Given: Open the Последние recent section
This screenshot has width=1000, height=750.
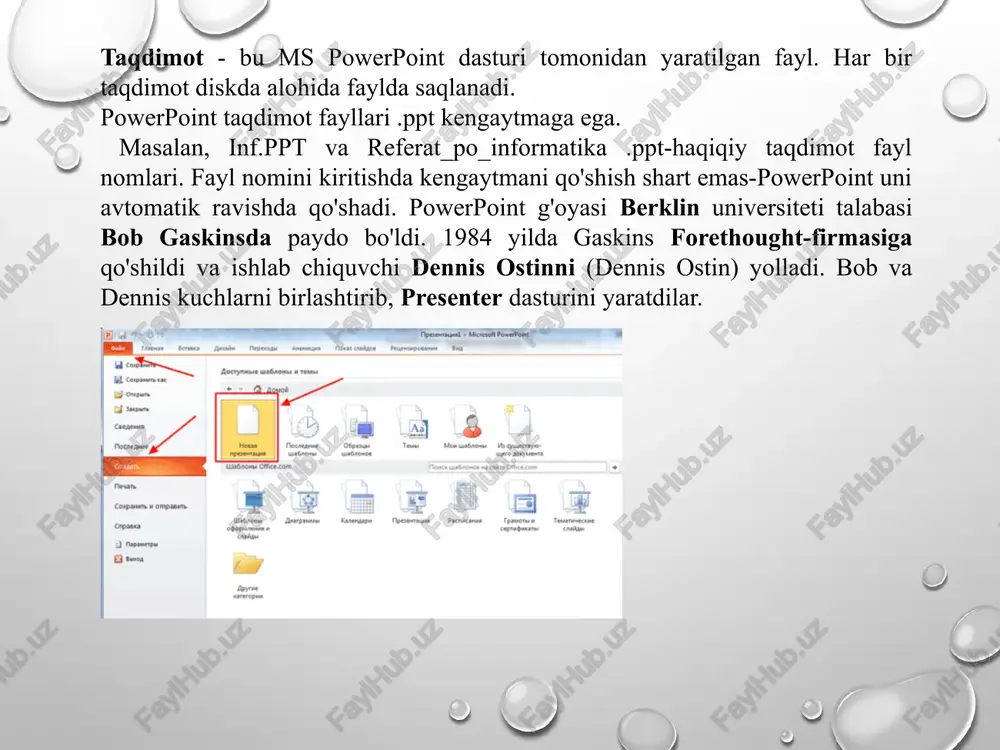Looking at the screenshot, I should (x=131, y=446).
